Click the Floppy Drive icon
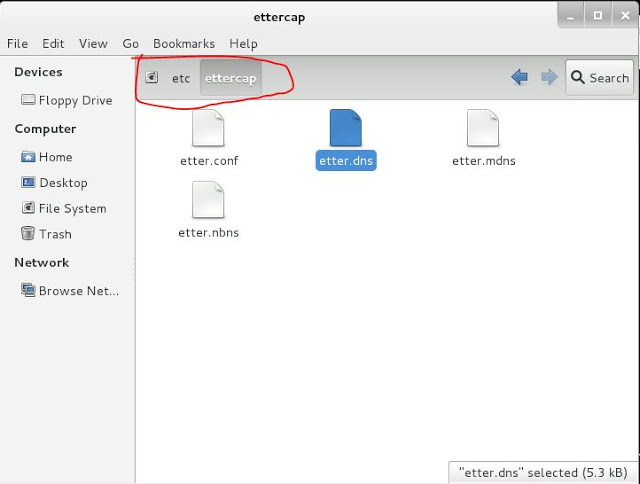Viewport: 640px width, 484px height. pyautogui.click(x=28, y=100)
